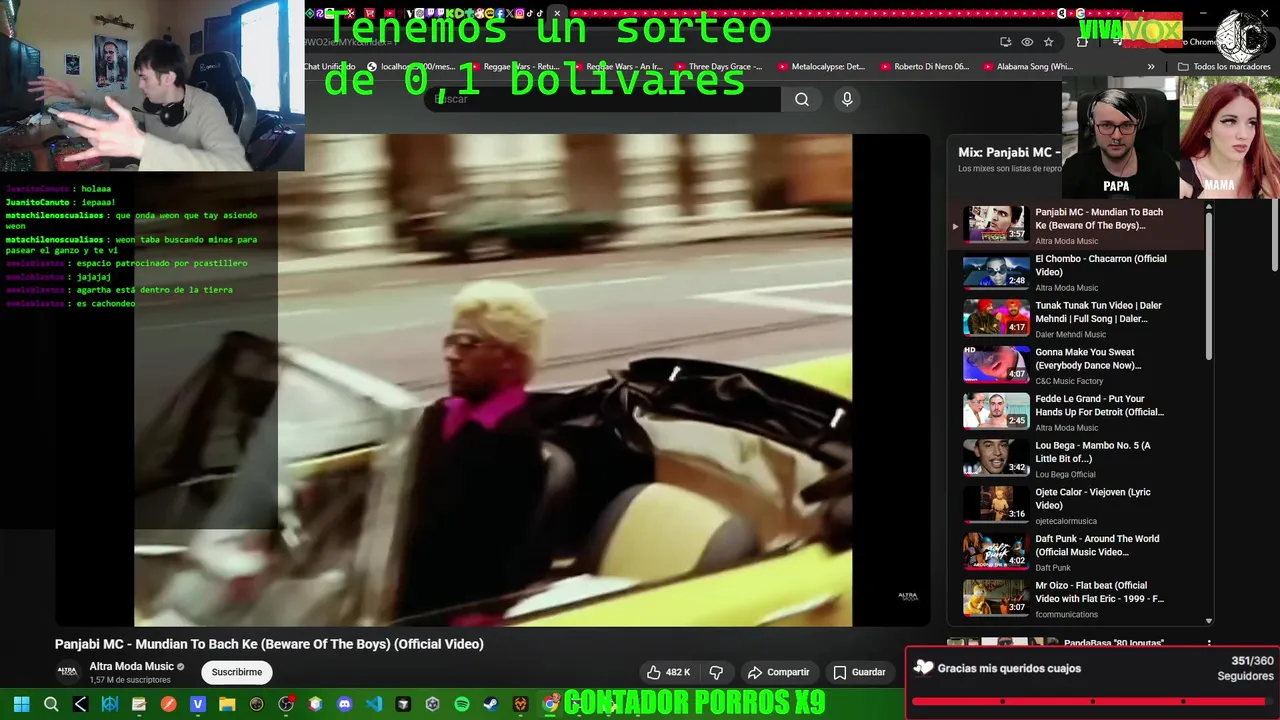Viewport: 1280px width, 720px height.
Task: Show hidden bookmarks with the chevron
Action: point(1151,67)
